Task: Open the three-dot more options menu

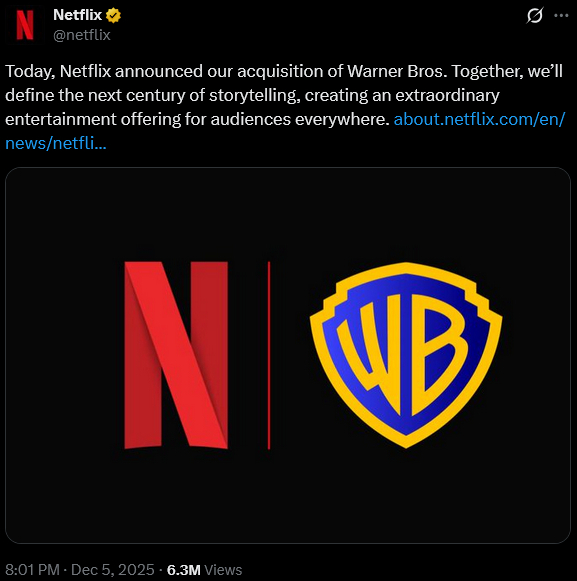Action: pos(561,16)
